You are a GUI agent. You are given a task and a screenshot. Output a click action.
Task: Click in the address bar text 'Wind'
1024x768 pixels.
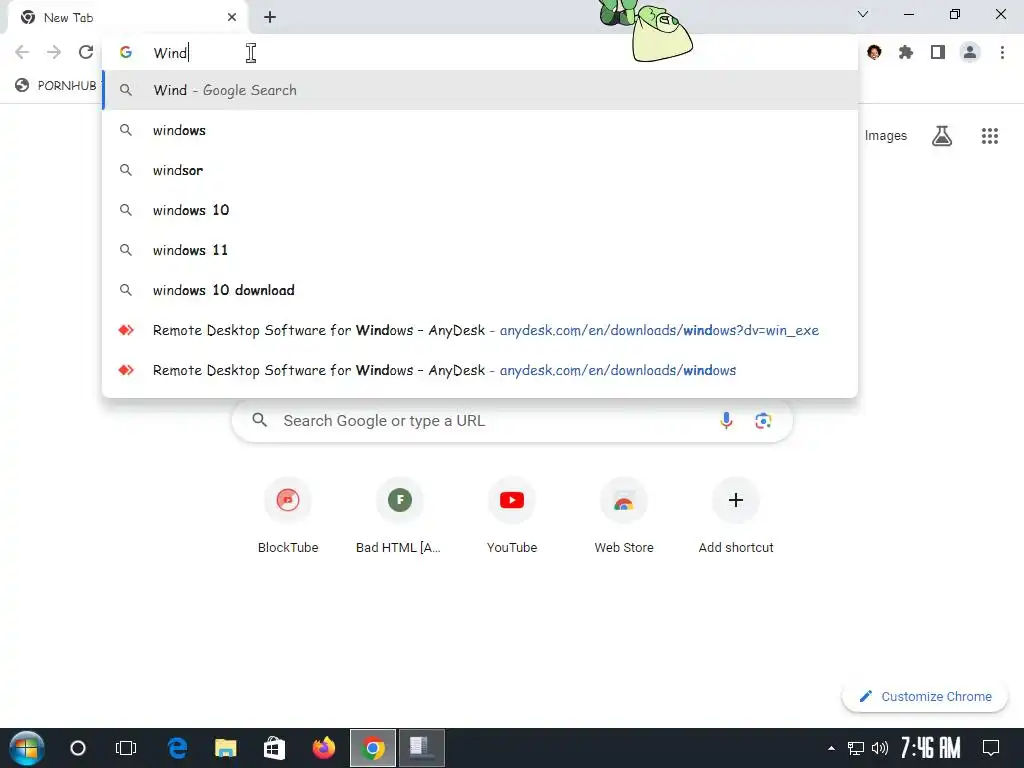click(x=170, y=53)
